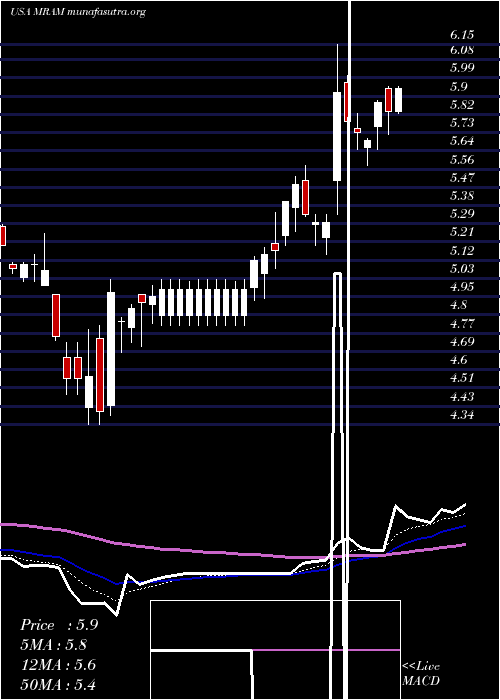500x700 pixels.
Task: Click the 5.82 price axis label
Action: pyautogui.click(x=462, y=104)
